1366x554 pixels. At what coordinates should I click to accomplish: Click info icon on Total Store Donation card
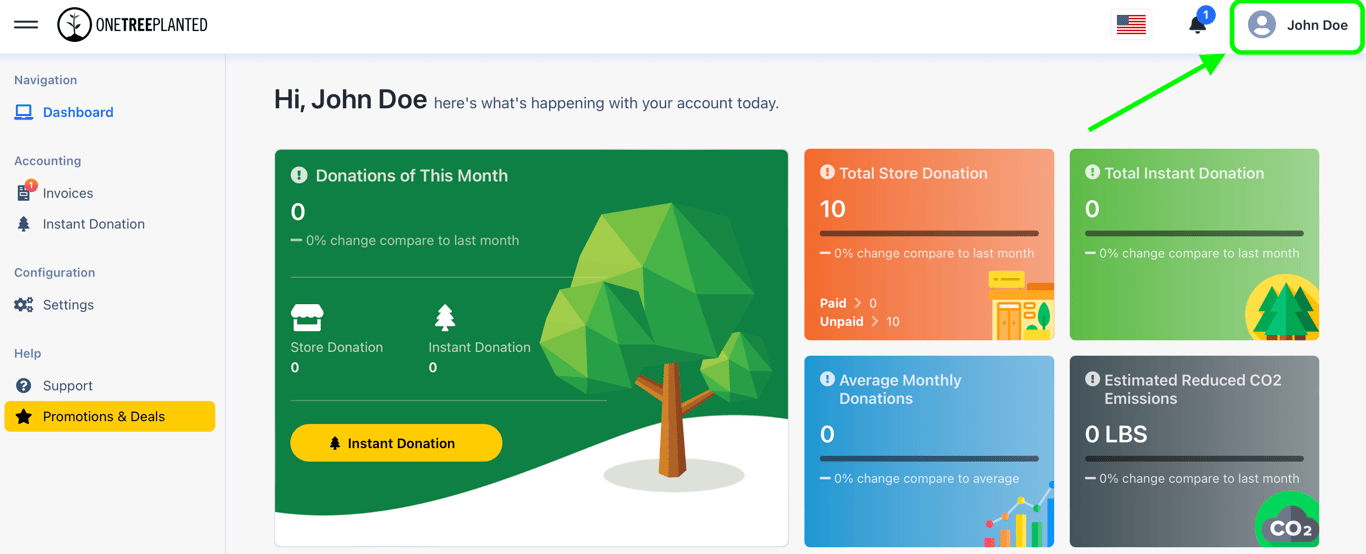click(827, 172)
